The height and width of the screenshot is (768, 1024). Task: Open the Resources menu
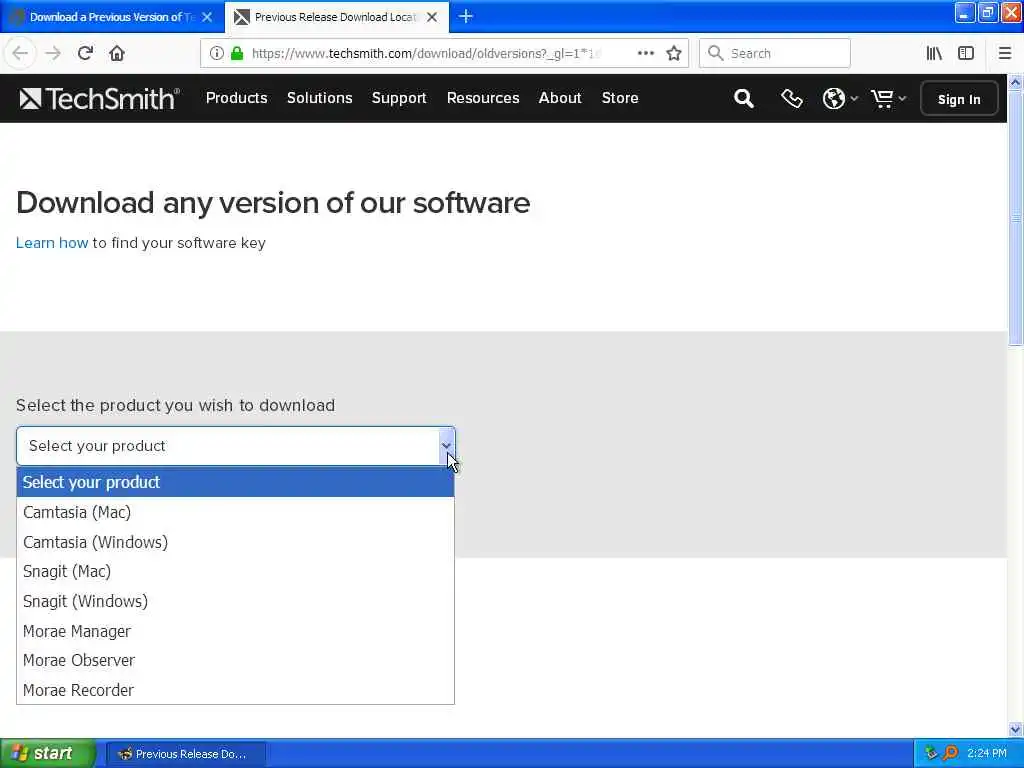[483, 98]
